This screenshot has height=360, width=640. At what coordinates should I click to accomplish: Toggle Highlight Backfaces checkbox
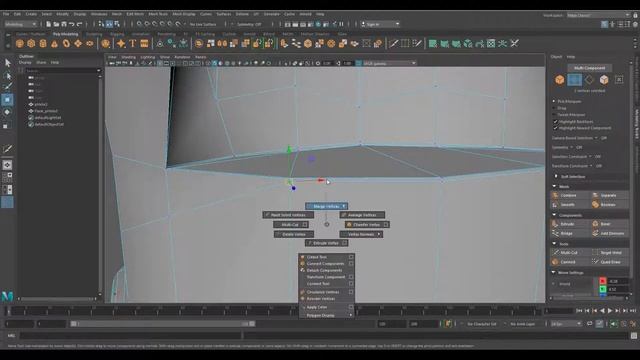[556, 122]
